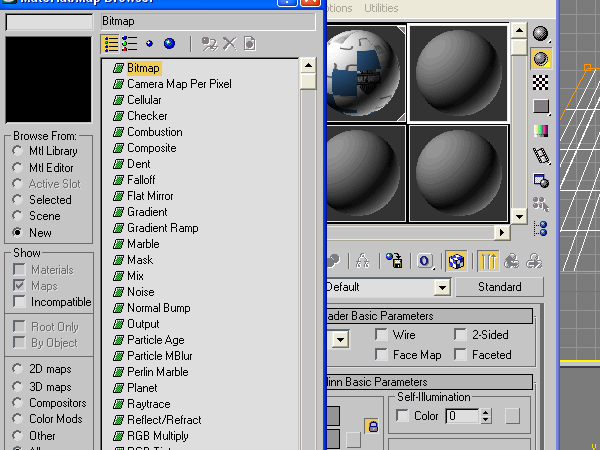Click Make Preview film strip icon

click(x=541, y=156)
